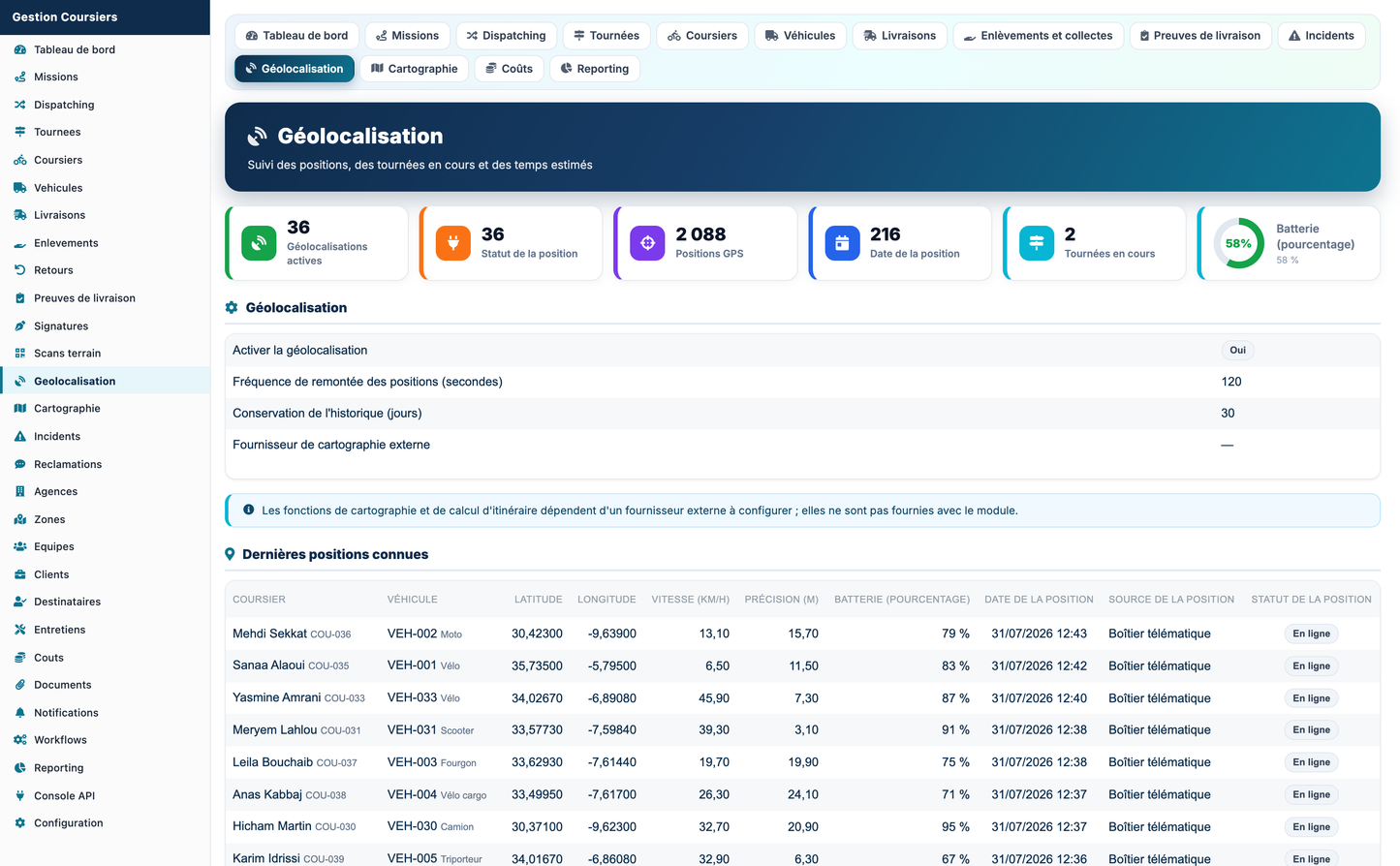Click the Batterie 58% circular gauge
This screenshot has height=866, width=1400.
pyautogui.click(x=1238, y=243)
